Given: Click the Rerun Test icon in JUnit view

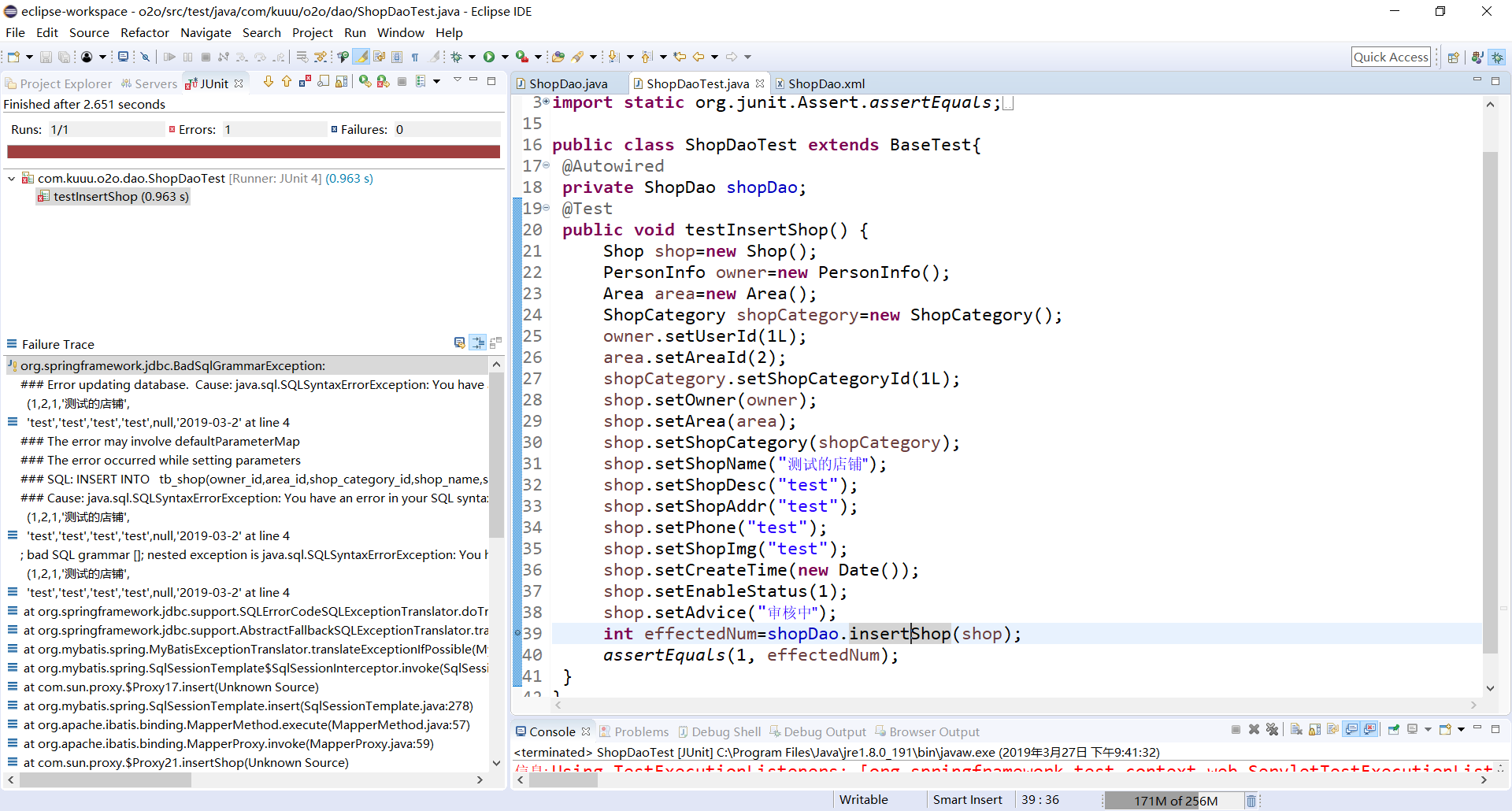Looking at the screenshot, I should coord(365,82).
